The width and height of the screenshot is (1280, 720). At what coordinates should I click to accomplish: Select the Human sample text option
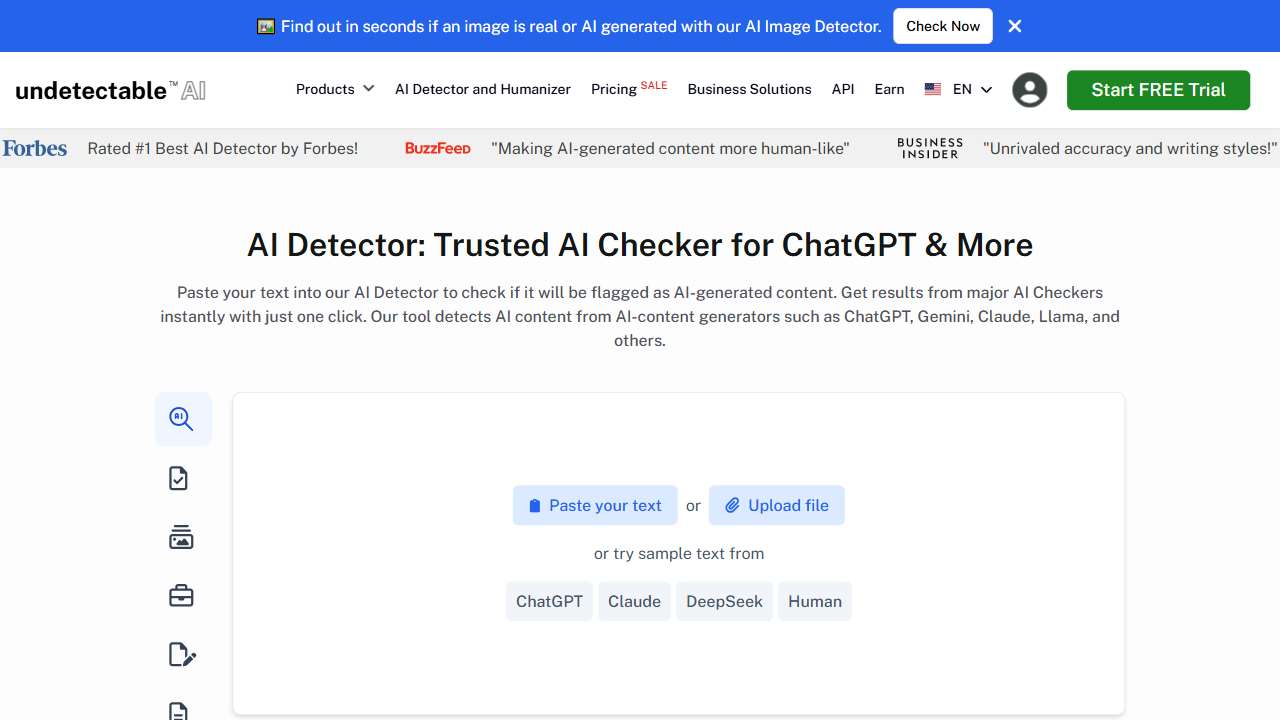click(x=814, y=601)
